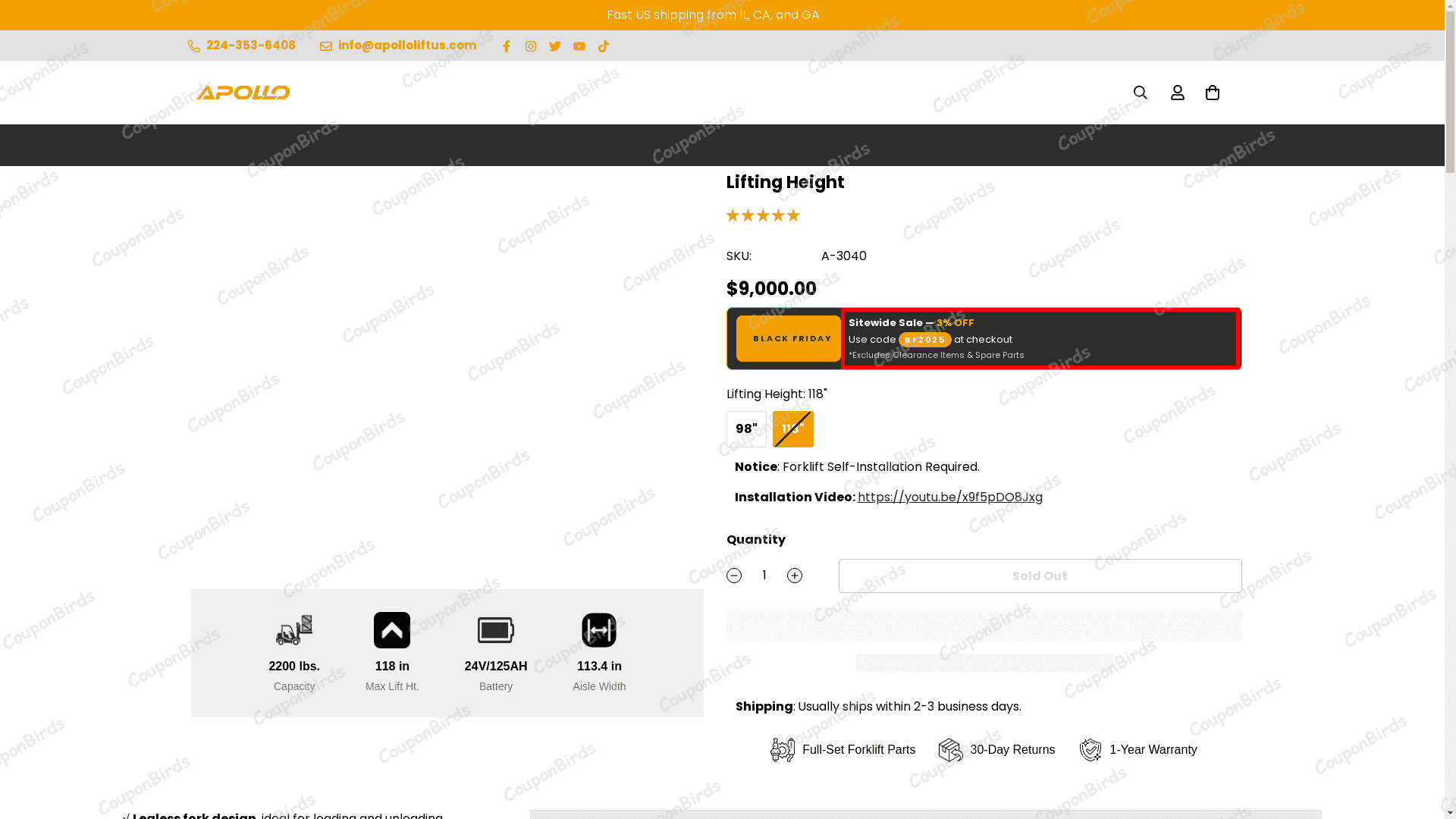
Task: Increase quantity with plus button
Action: tap(795, 576)
